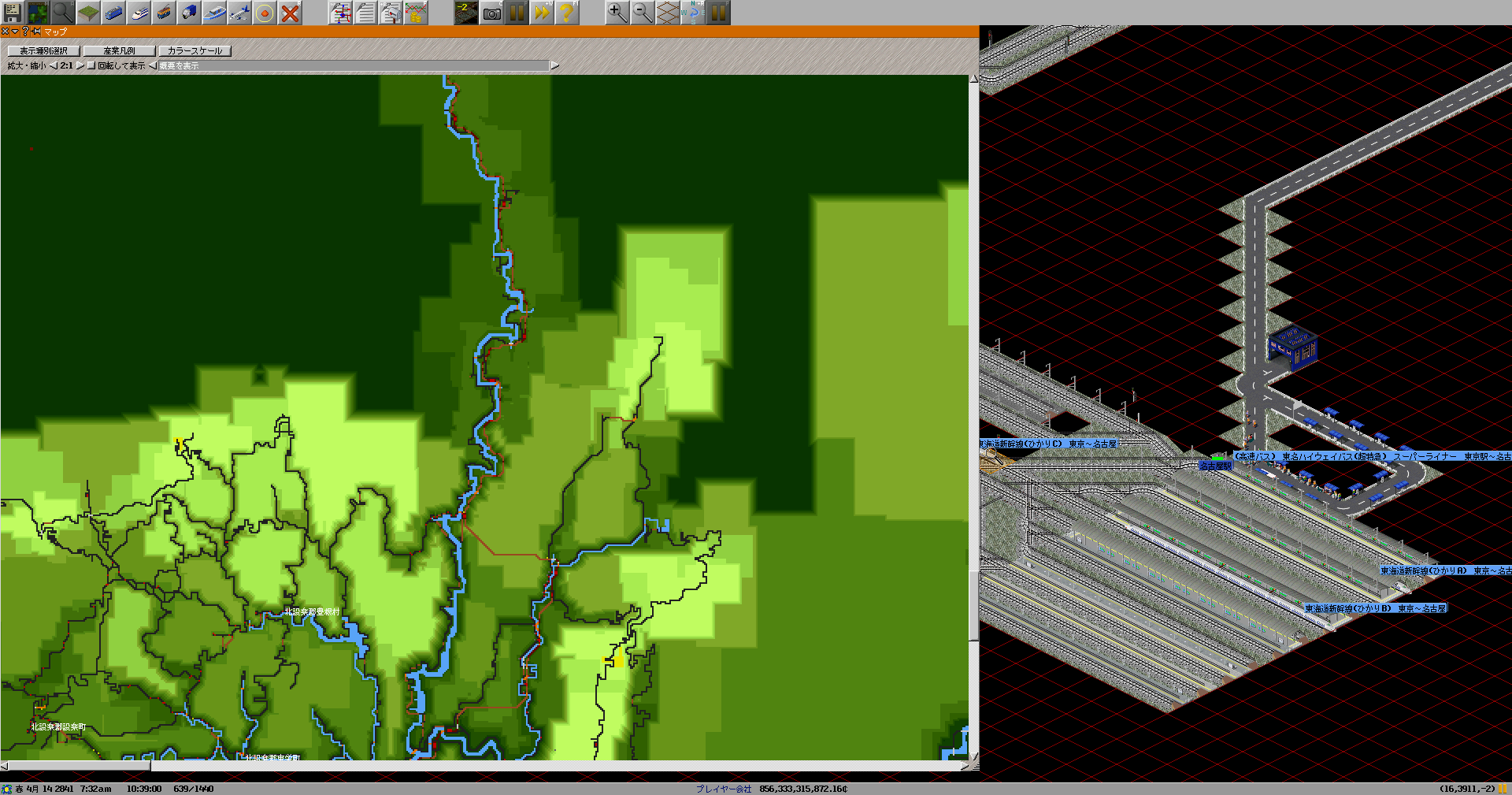This screenshot has width=1512, height=795.
Task: Open the airplane airport tools
Action: (x=239, y=13)
